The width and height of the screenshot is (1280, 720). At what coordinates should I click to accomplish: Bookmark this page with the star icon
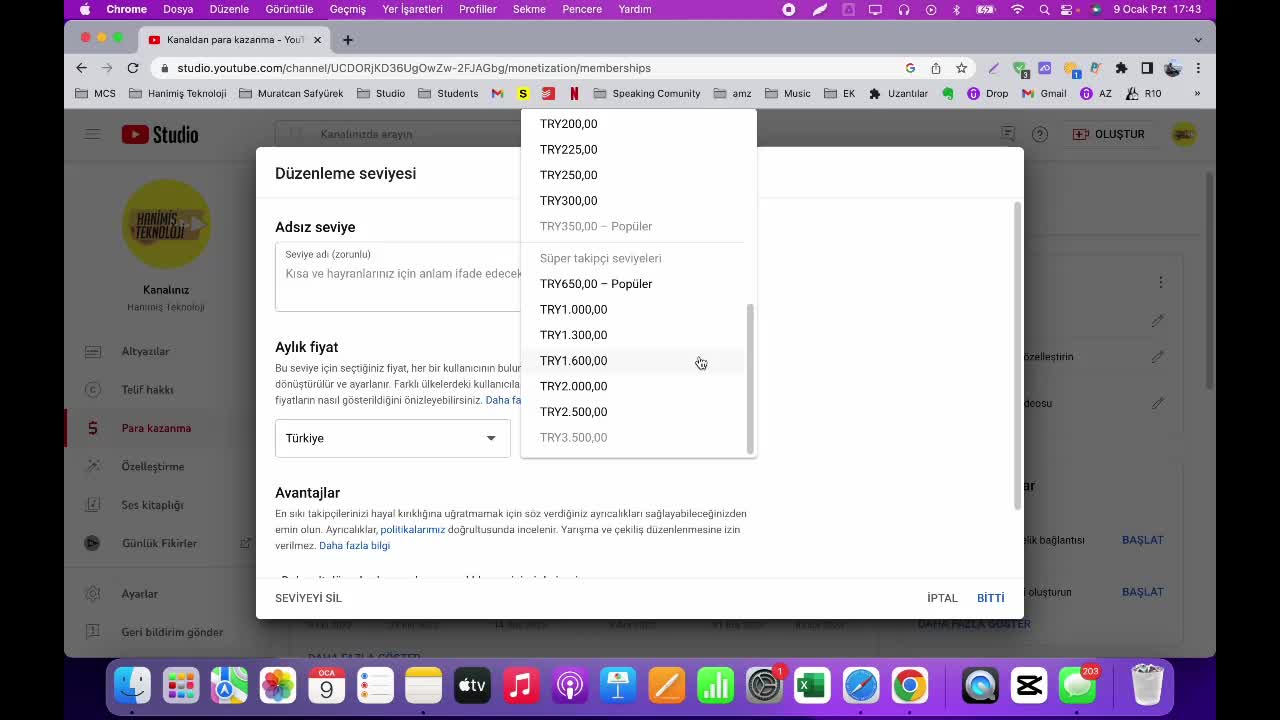point(961,68)
